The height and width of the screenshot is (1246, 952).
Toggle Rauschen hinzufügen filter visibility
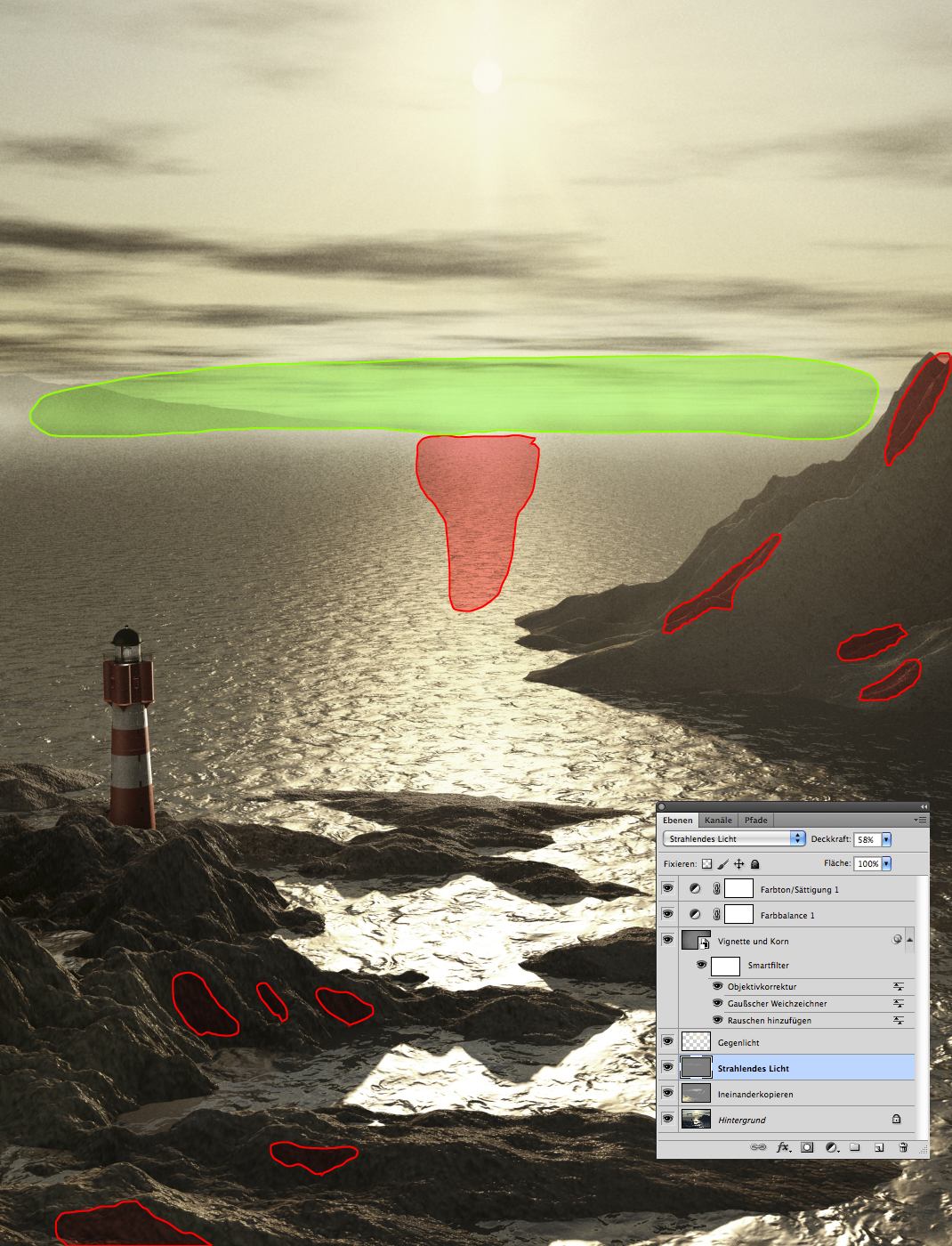click(x=717, y=1020)
